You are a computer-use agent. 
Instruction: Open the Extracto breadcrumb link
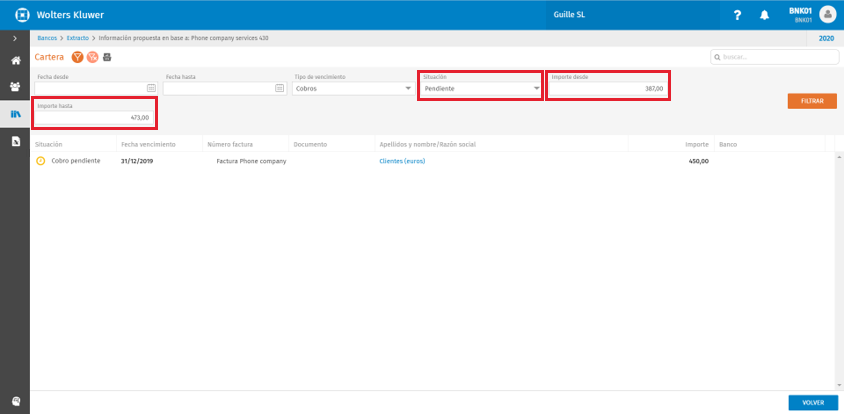[78, 38]
